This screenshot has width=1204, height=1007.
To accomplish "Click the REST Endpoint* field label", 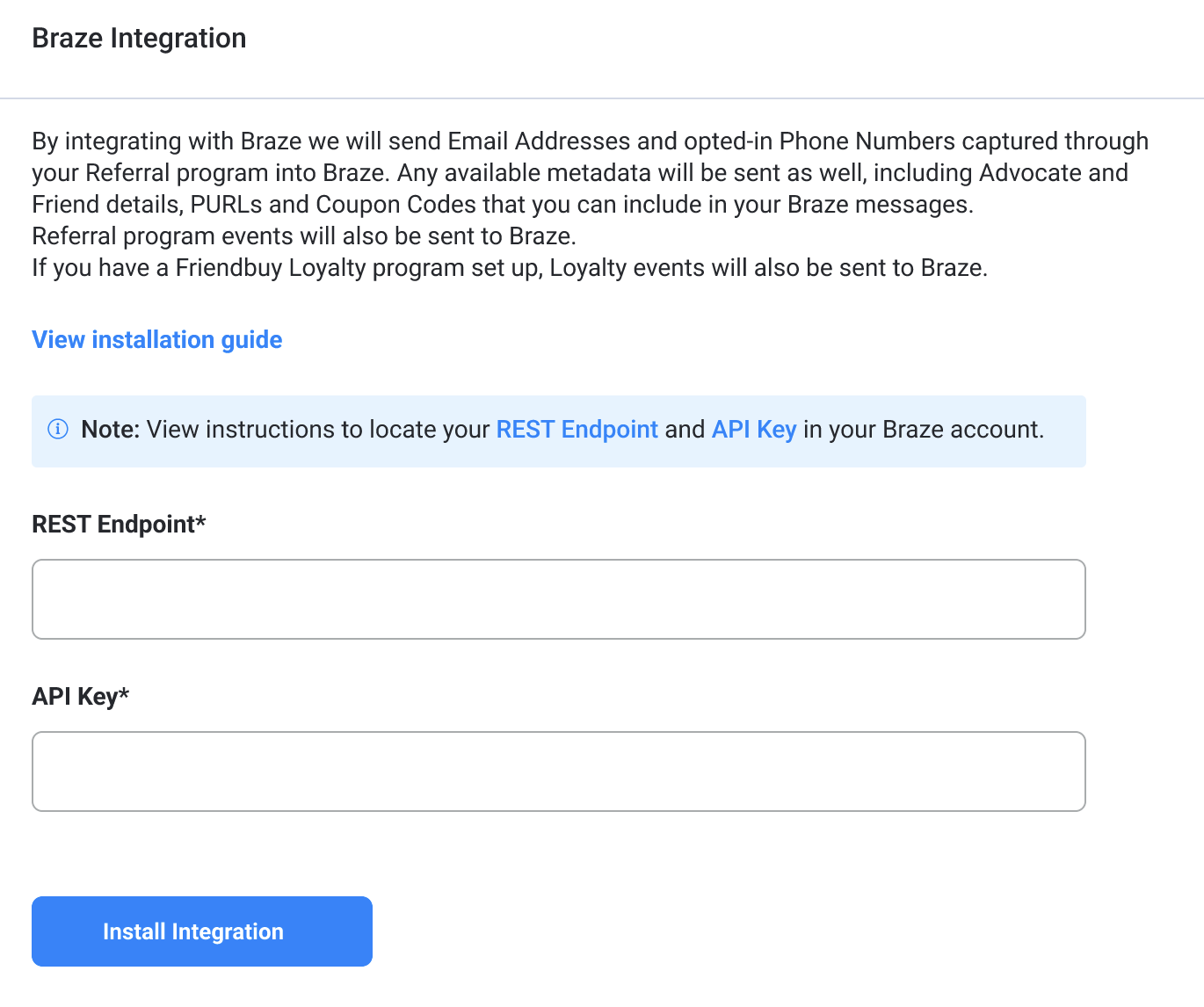I will 119,524.
